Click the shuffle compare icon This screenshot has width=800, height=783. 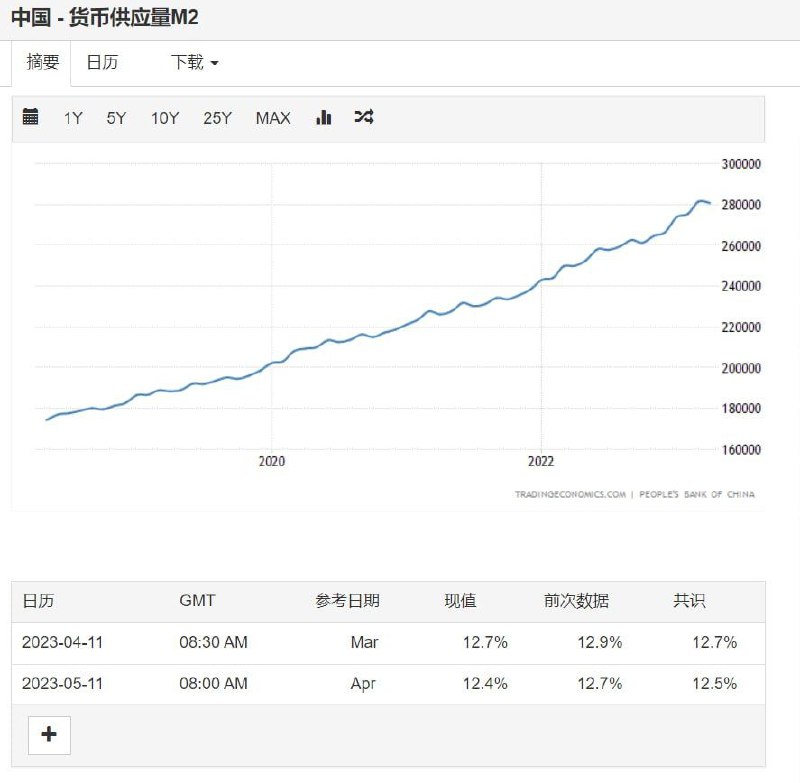tap(364, 117)
